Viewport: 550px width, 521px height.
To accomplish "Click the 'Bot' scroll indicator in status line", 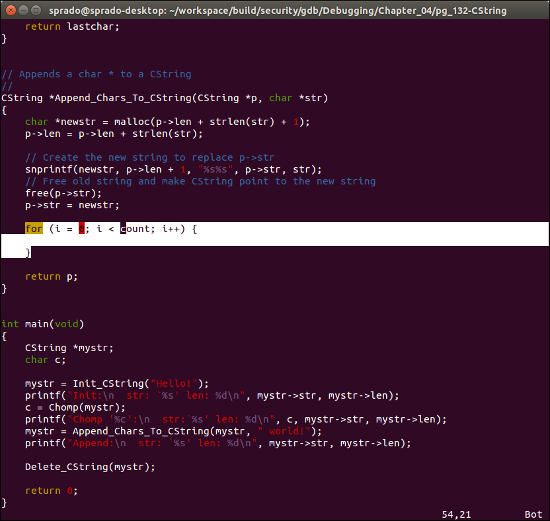I will (533, 515).
